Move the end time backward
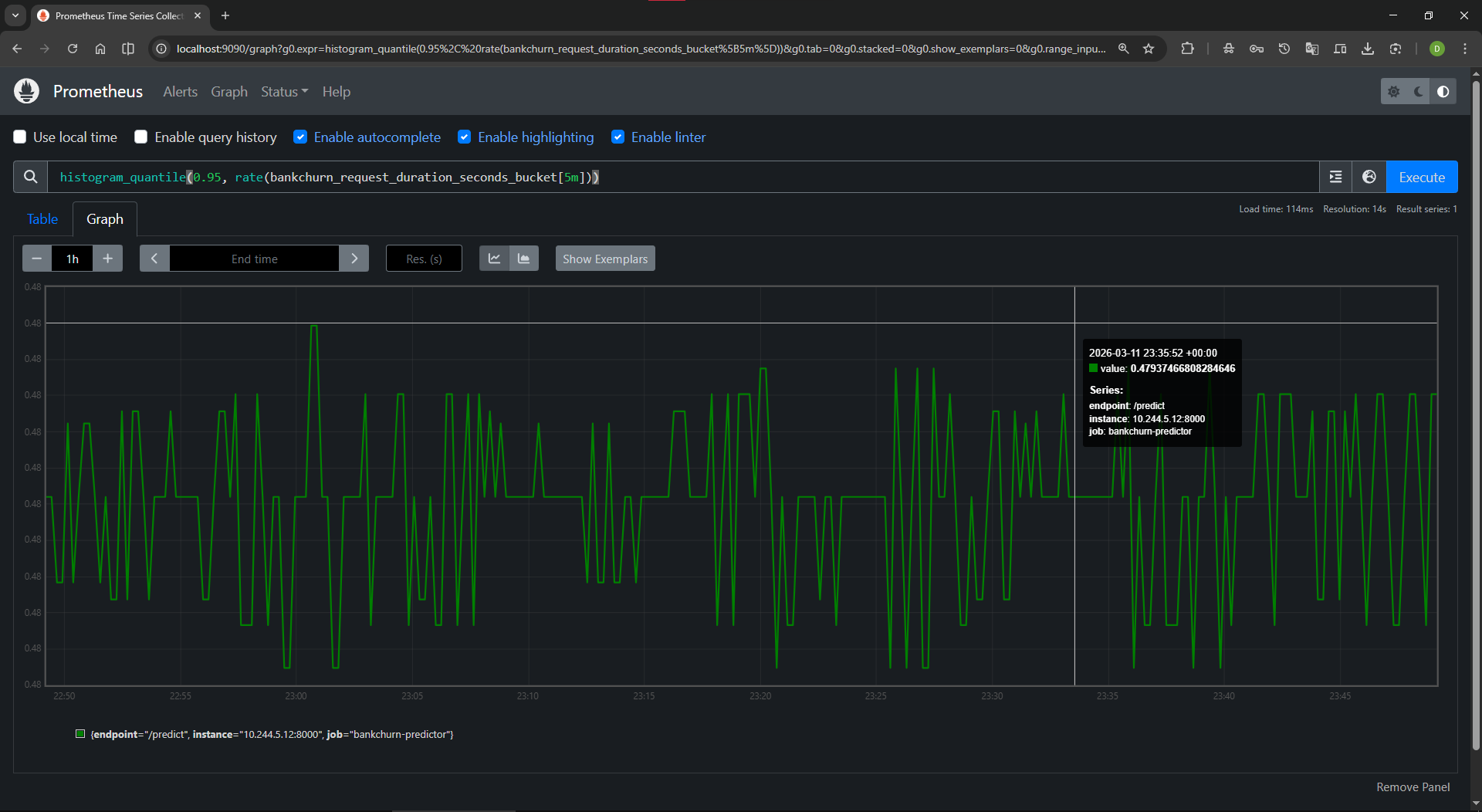 click(x=154, y=259)
